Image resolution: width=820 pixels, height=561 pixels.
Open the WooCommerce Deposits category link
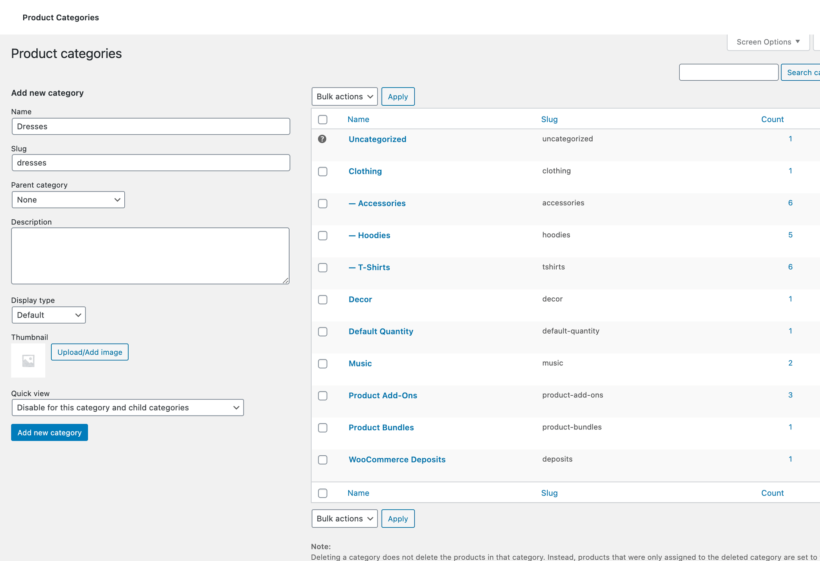point(397,460)
